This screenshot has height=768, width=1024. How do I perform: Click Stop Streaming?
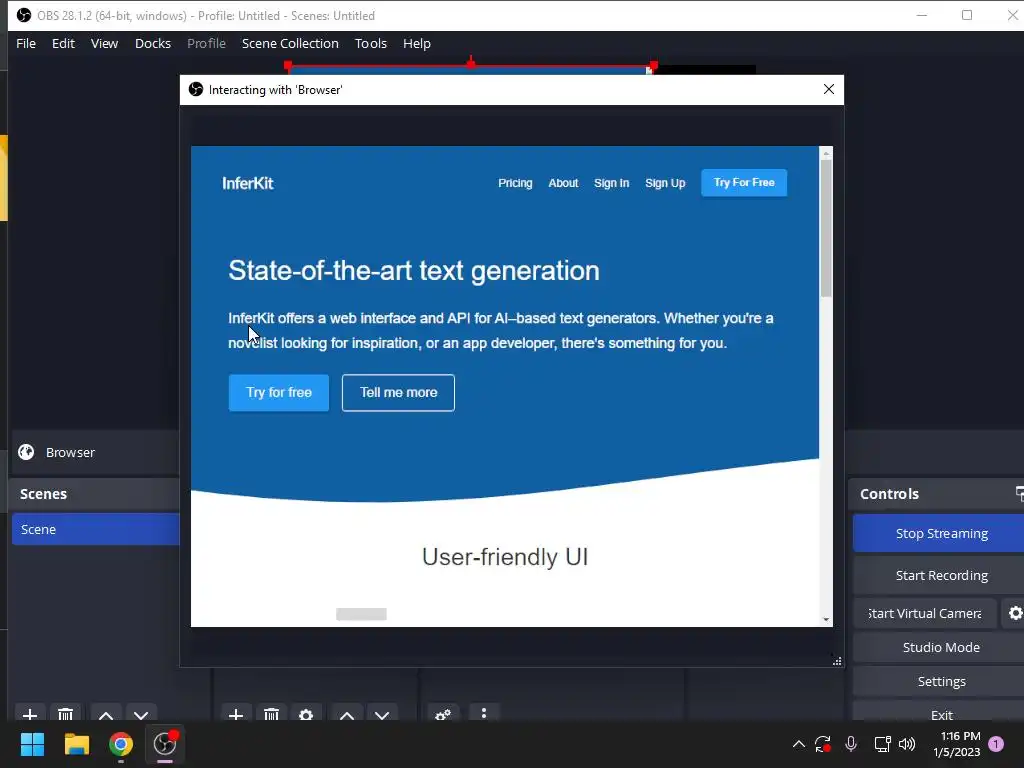click(x=940, y=533)
